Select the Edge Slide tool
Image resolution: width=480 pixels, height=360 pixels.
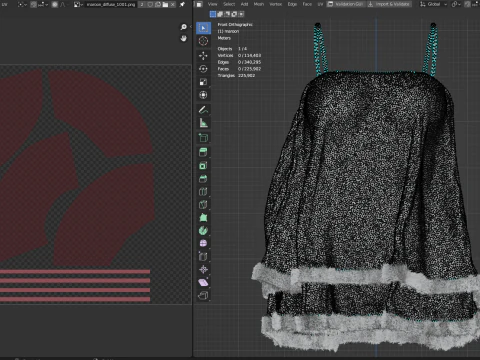pos(203,256)
